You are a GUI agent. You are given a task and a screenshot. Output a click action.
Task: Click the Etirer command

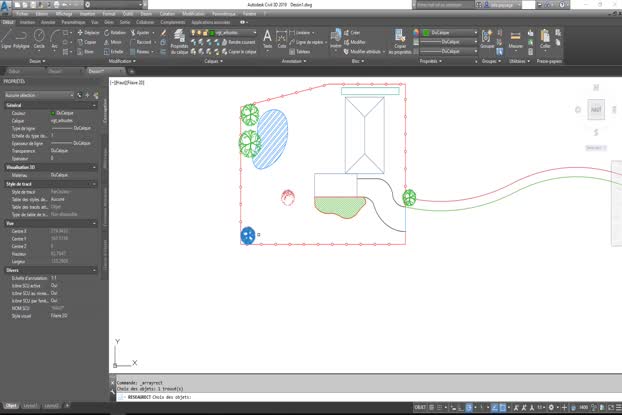point(86,52)
